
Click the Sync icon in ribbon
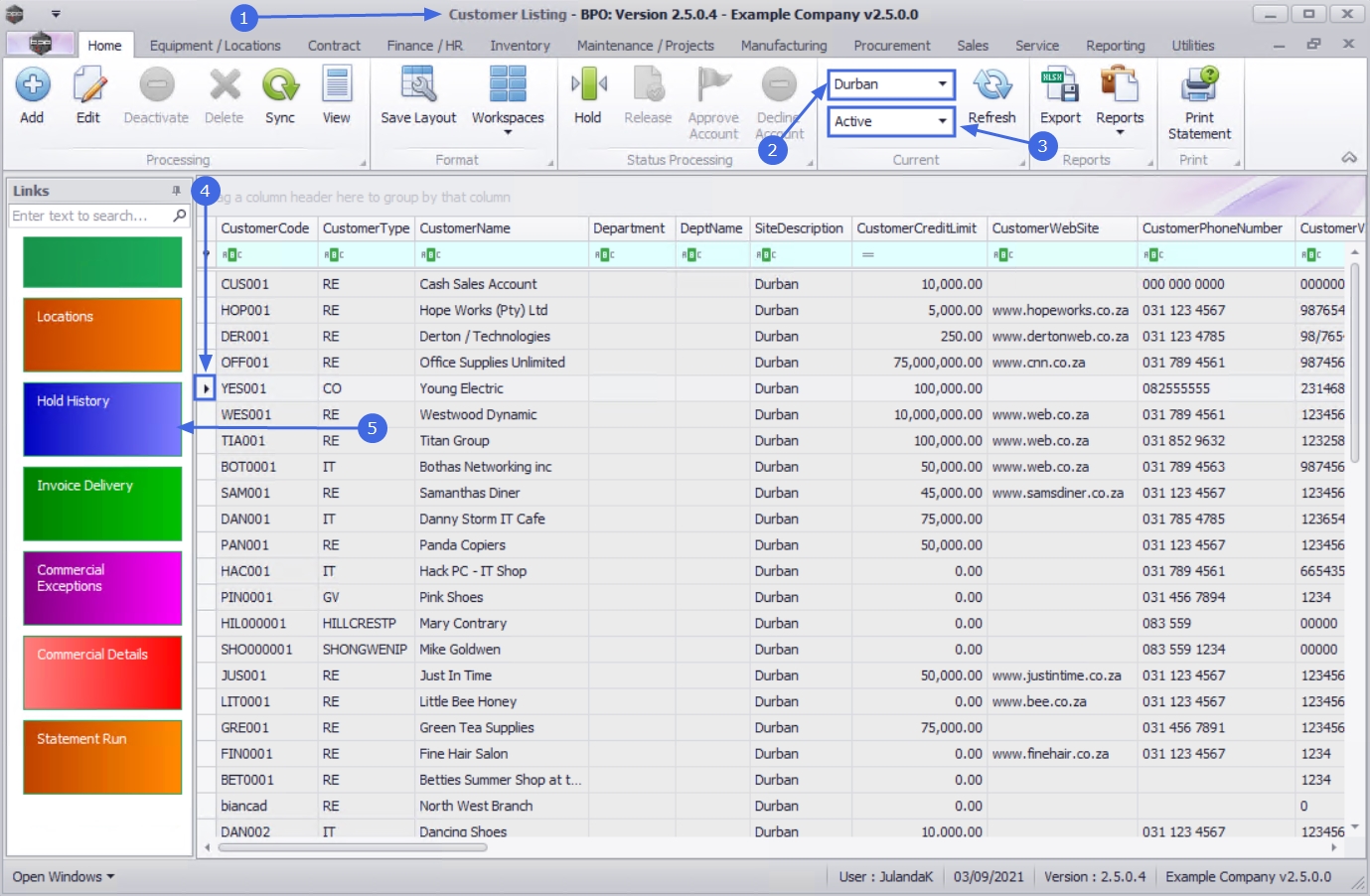280,86
